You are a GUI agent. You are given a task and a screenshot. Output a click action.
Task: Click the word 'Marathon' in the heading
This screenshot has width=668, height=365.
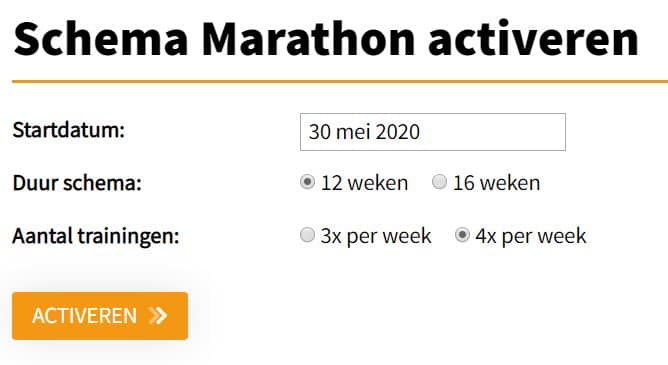[x=308, y=39]
